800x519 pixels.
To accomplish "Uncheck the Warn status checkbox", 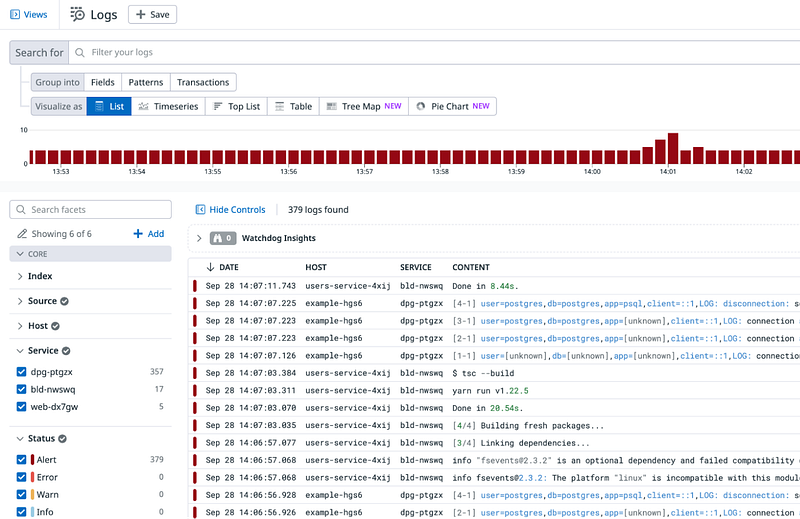I will pyautogui.click(x=21, y=495).
